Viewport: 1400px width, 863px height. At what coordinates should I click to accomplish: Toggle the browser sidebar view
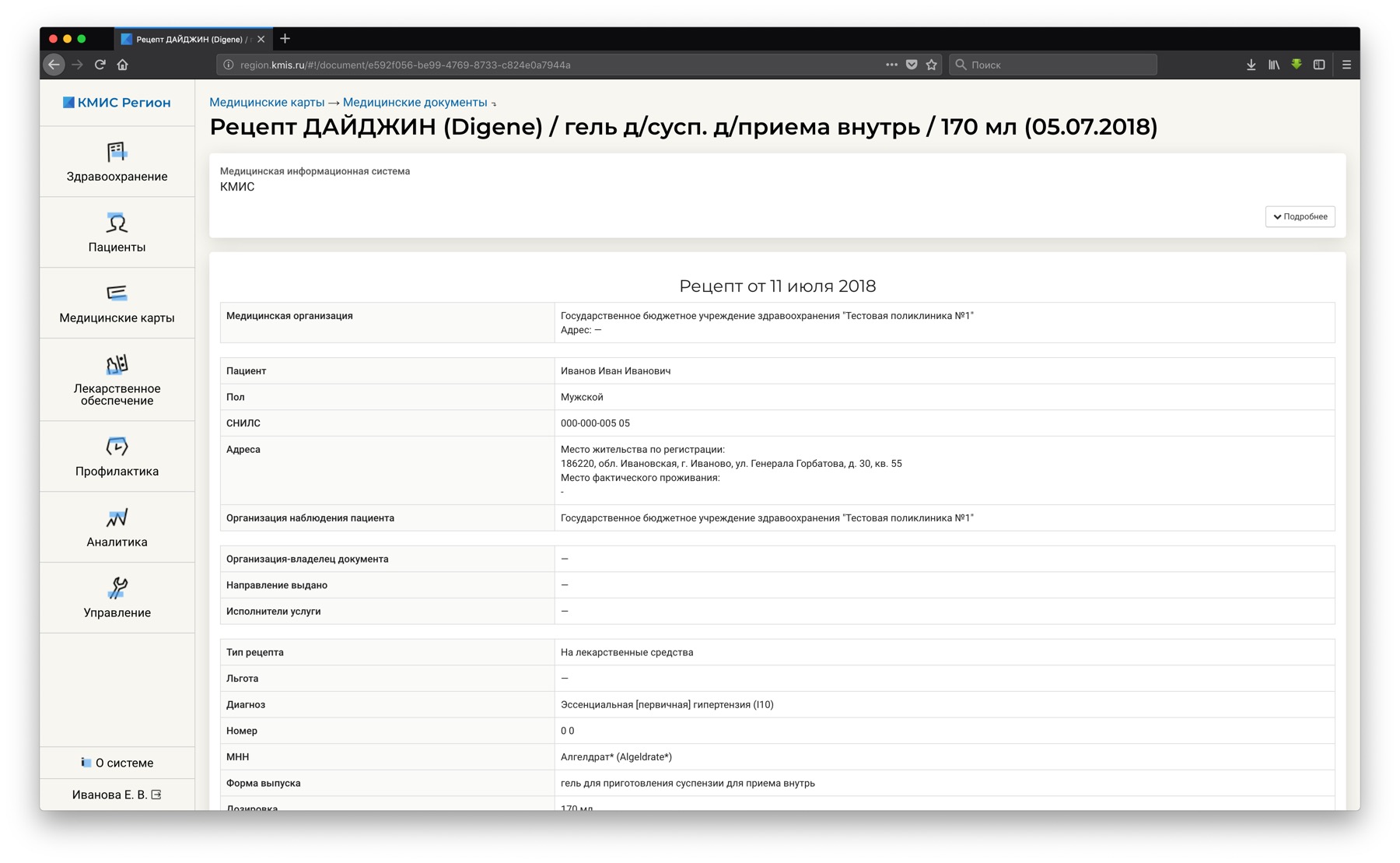pos(1319,65)
